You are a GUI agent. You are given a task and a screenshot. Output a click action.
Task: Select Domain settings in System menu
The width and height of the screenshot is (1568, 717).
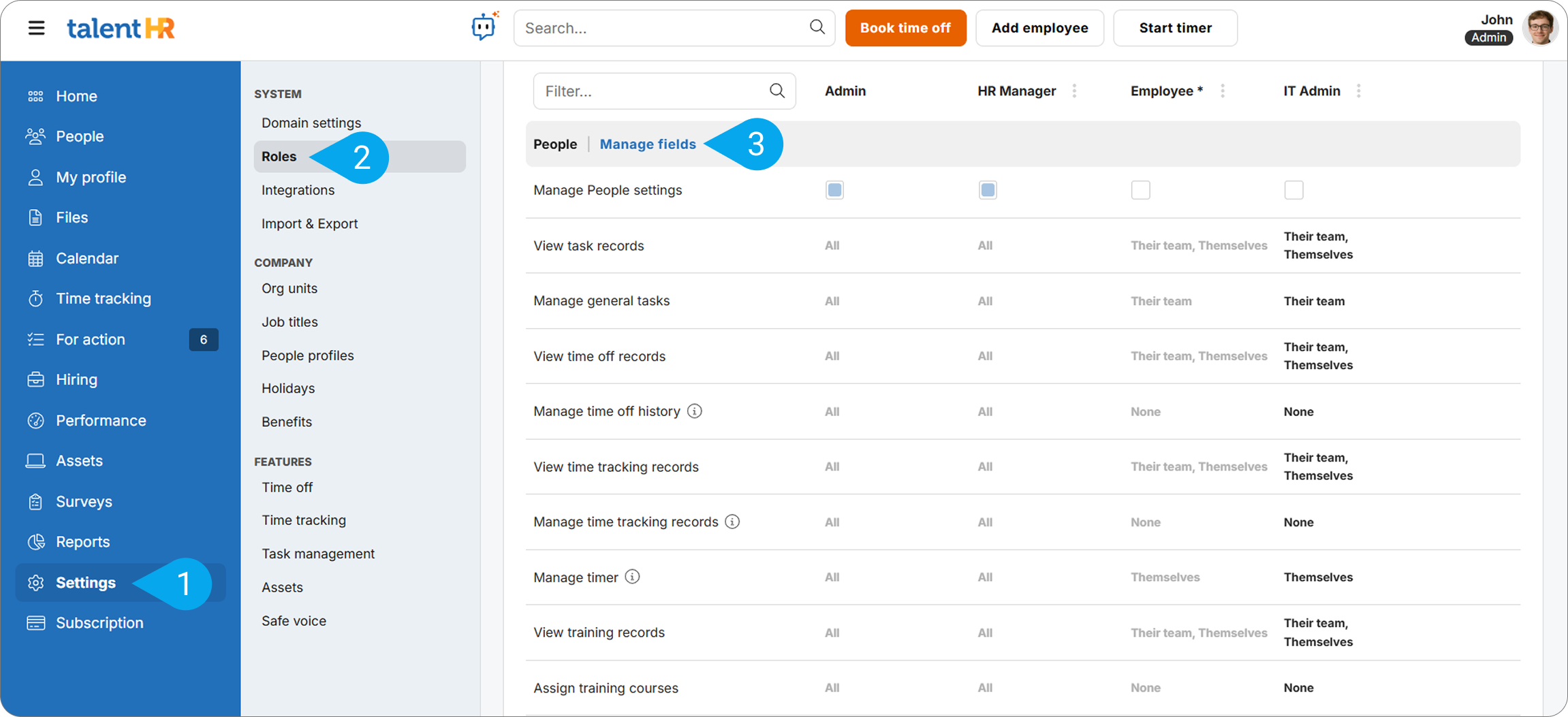click(x=311, y=123)
